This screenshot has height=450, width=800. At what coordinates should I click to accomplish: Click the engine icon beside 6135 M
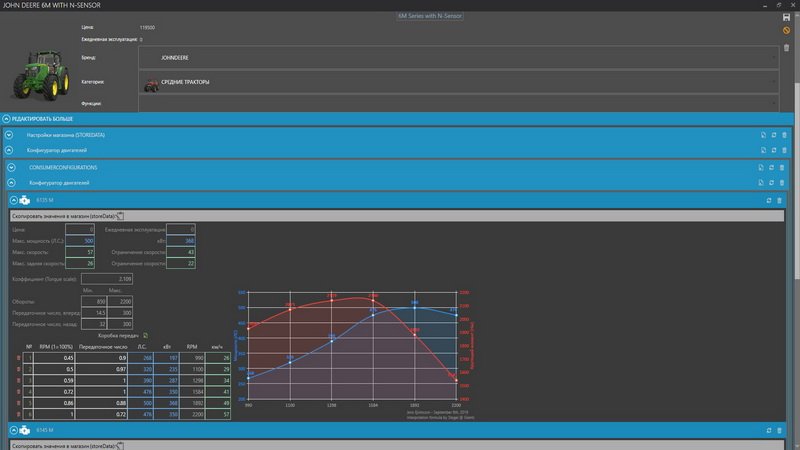point(24,201)
